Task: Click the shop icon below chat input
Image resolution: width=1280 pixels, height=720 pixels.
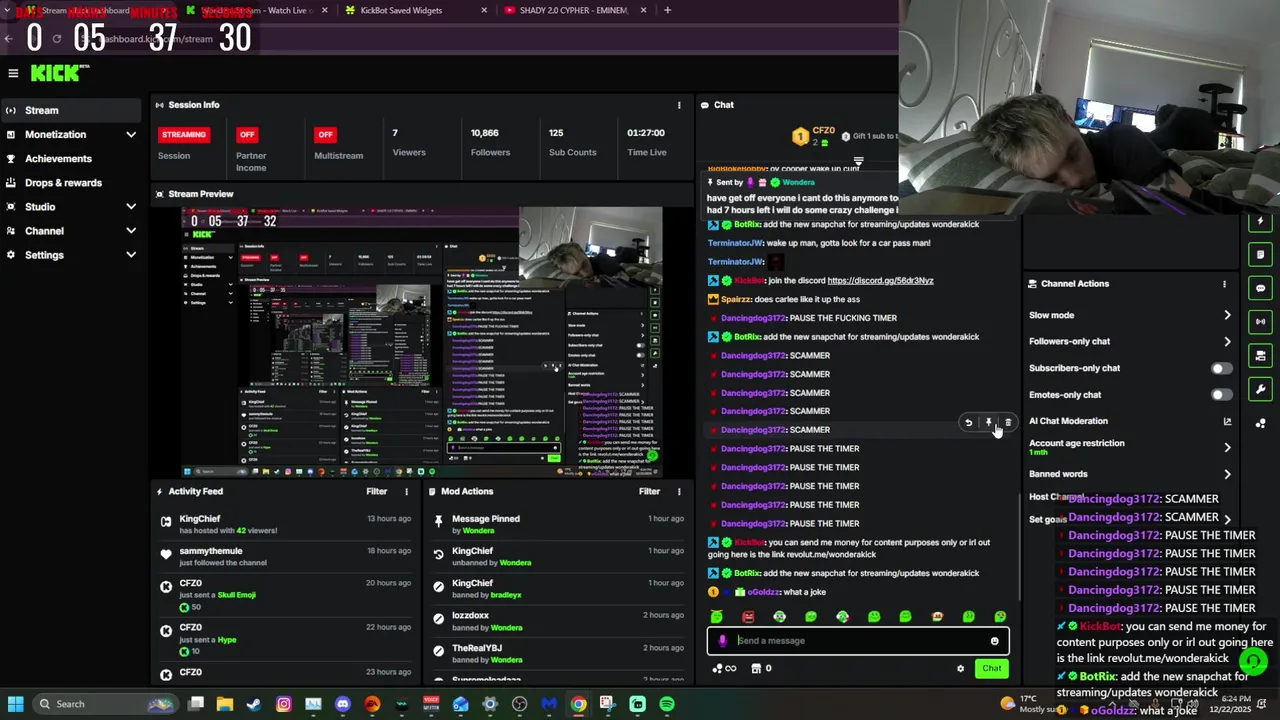Action: (756, 669)
